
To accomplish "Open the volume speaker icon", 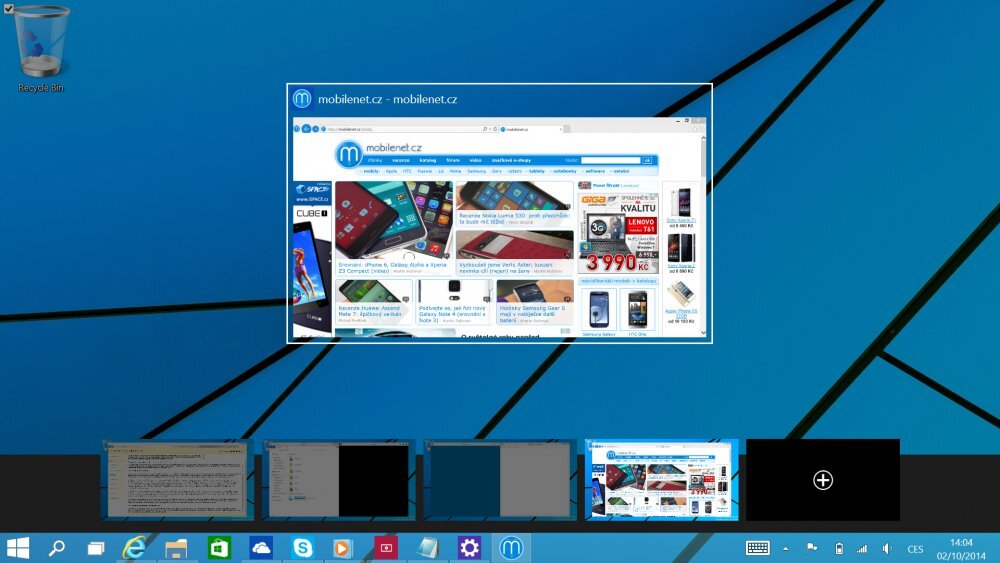I will tap(887, 548).
